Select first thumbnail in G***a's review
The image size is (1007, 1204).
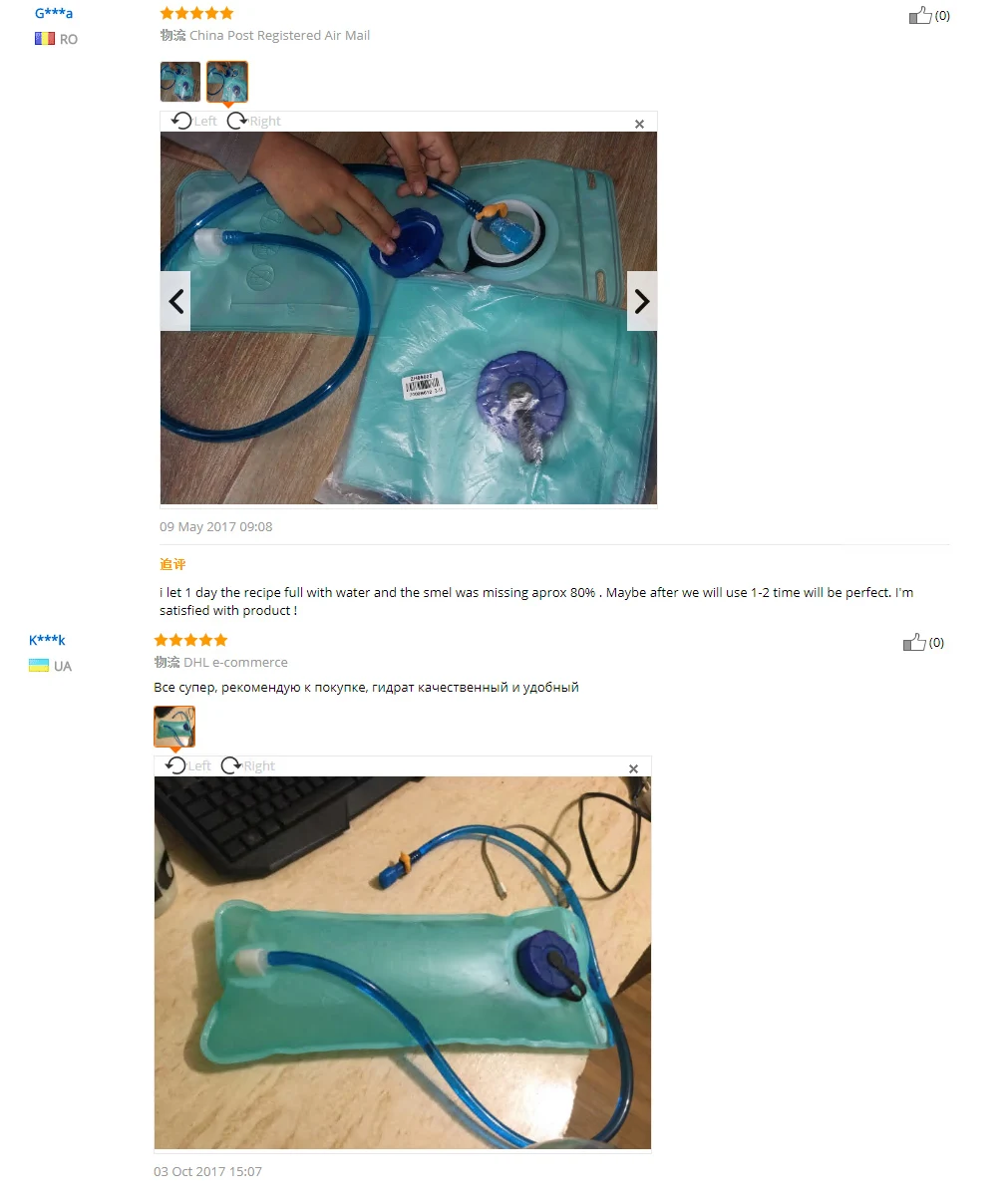180,82
